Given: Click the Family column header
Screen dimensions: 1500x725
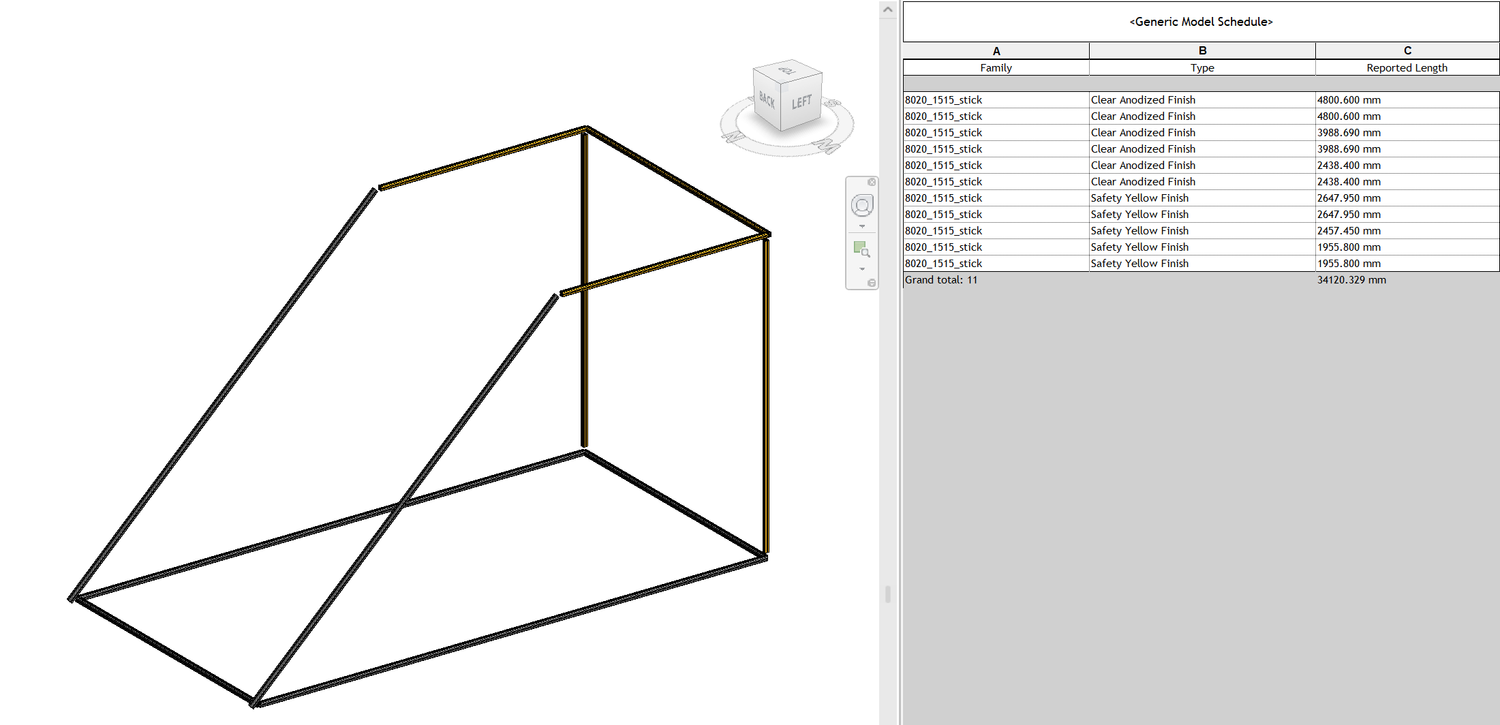Looking at the screenshot, I should pos(996,67).
